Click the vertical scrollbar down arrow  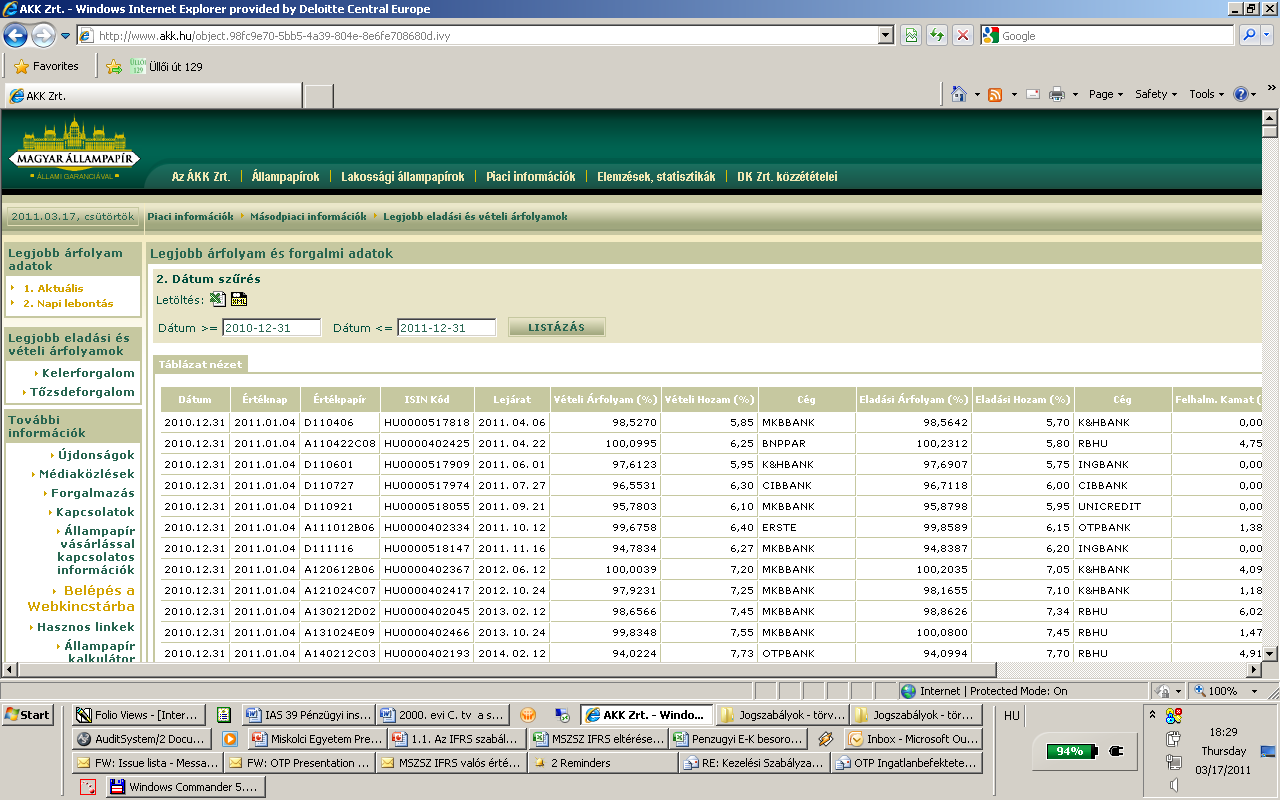[x=1269, y=653]
